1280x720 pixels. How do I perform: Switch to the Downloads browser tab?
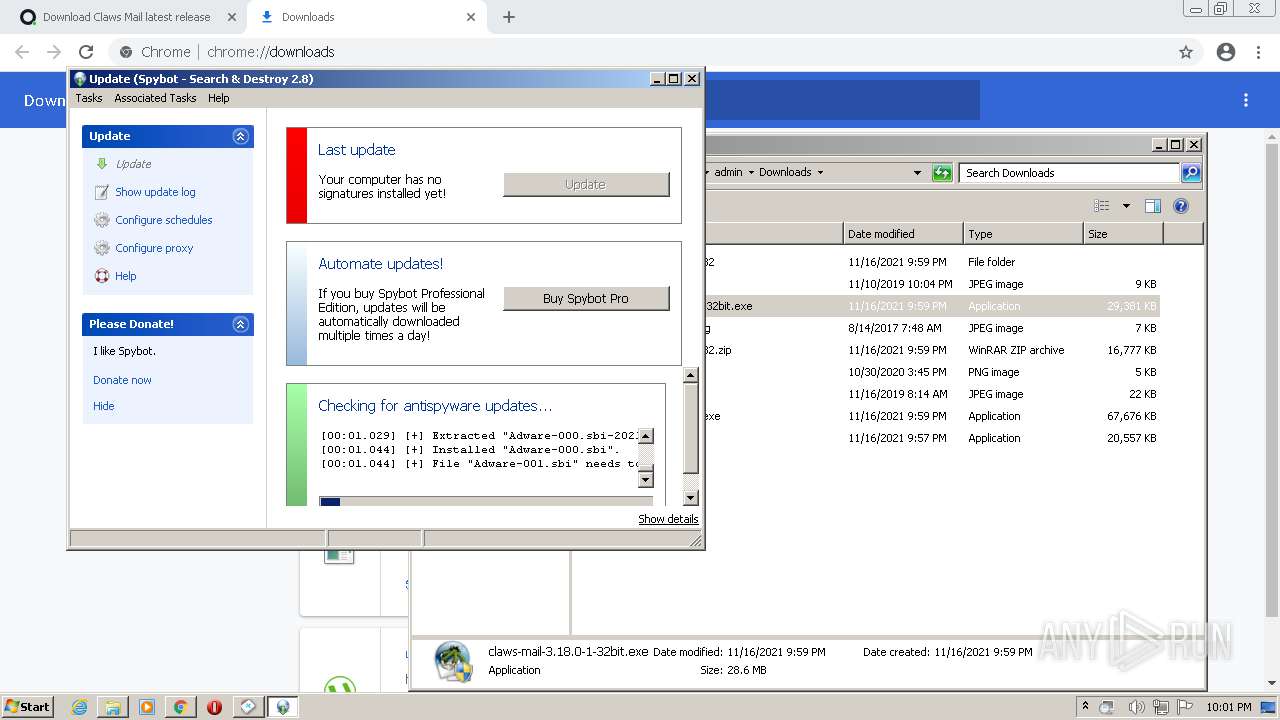coord(365,17)
